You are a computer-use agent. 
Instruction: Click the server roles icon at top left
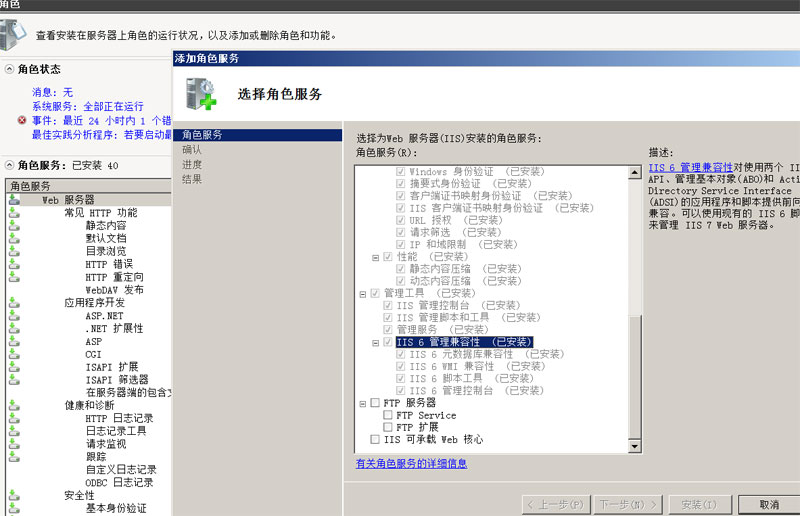(13, 34)
